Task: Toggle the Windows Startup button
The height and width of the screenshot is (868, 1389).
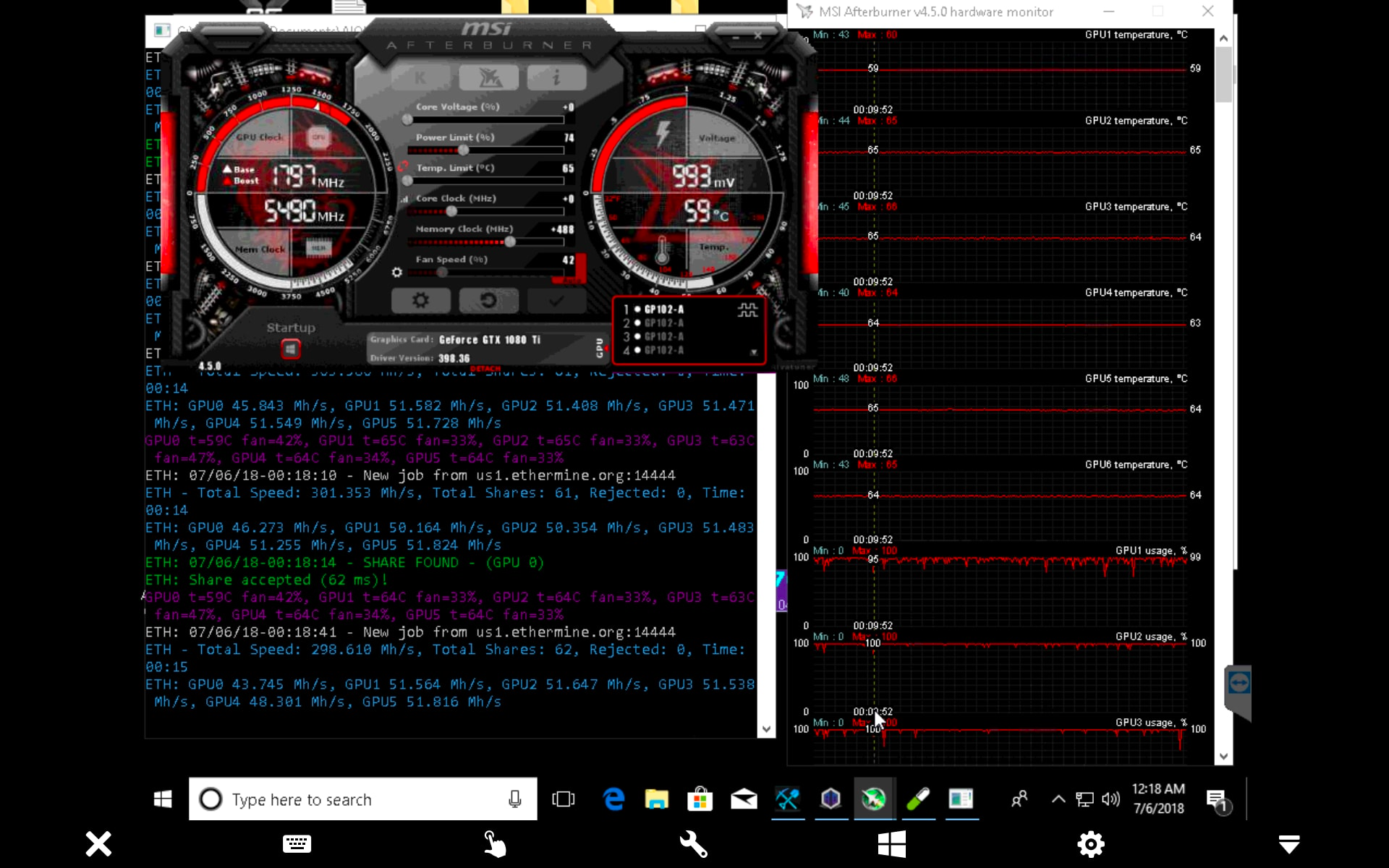Action: click(x=290, y=349)
